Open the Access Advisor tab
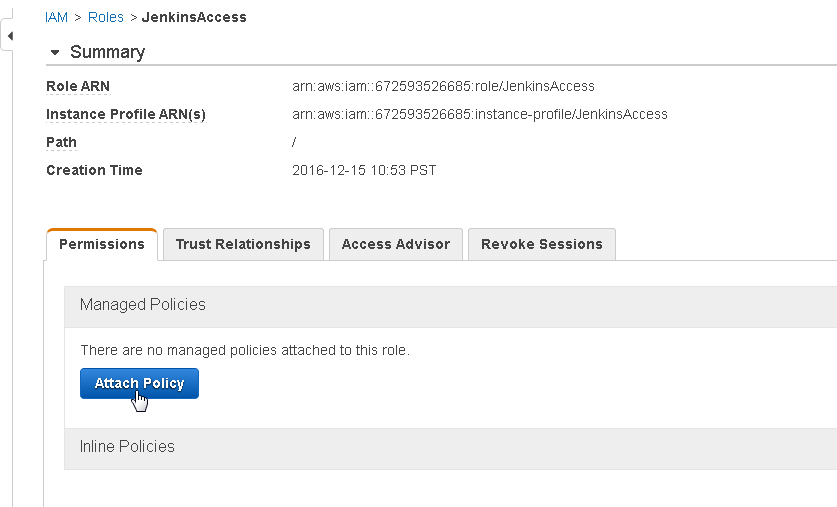The height and width of the screenshot is (507, 837). [x=396, y=244]
